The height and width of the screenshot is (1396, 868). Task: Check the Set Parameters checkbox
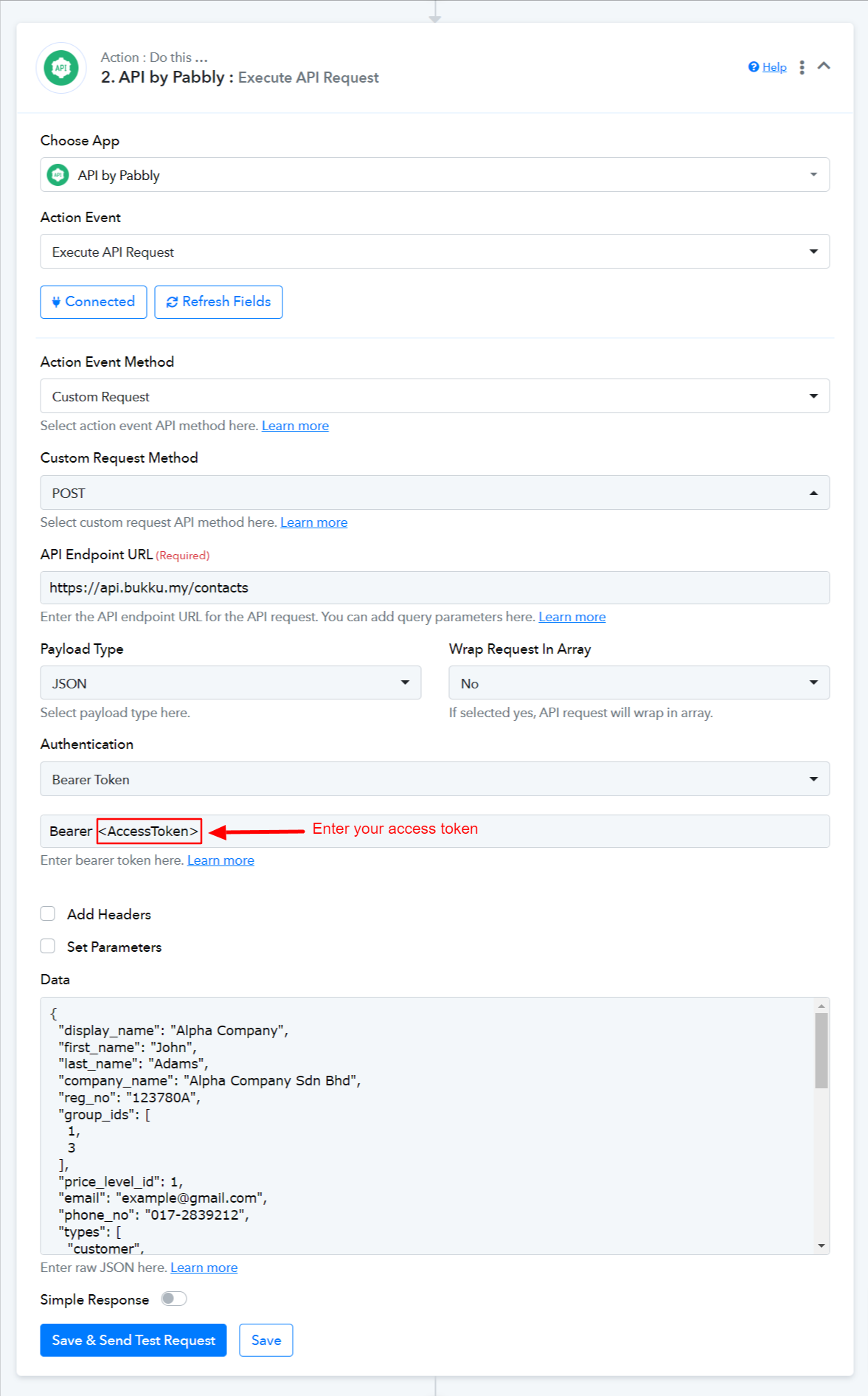[48, 946]
